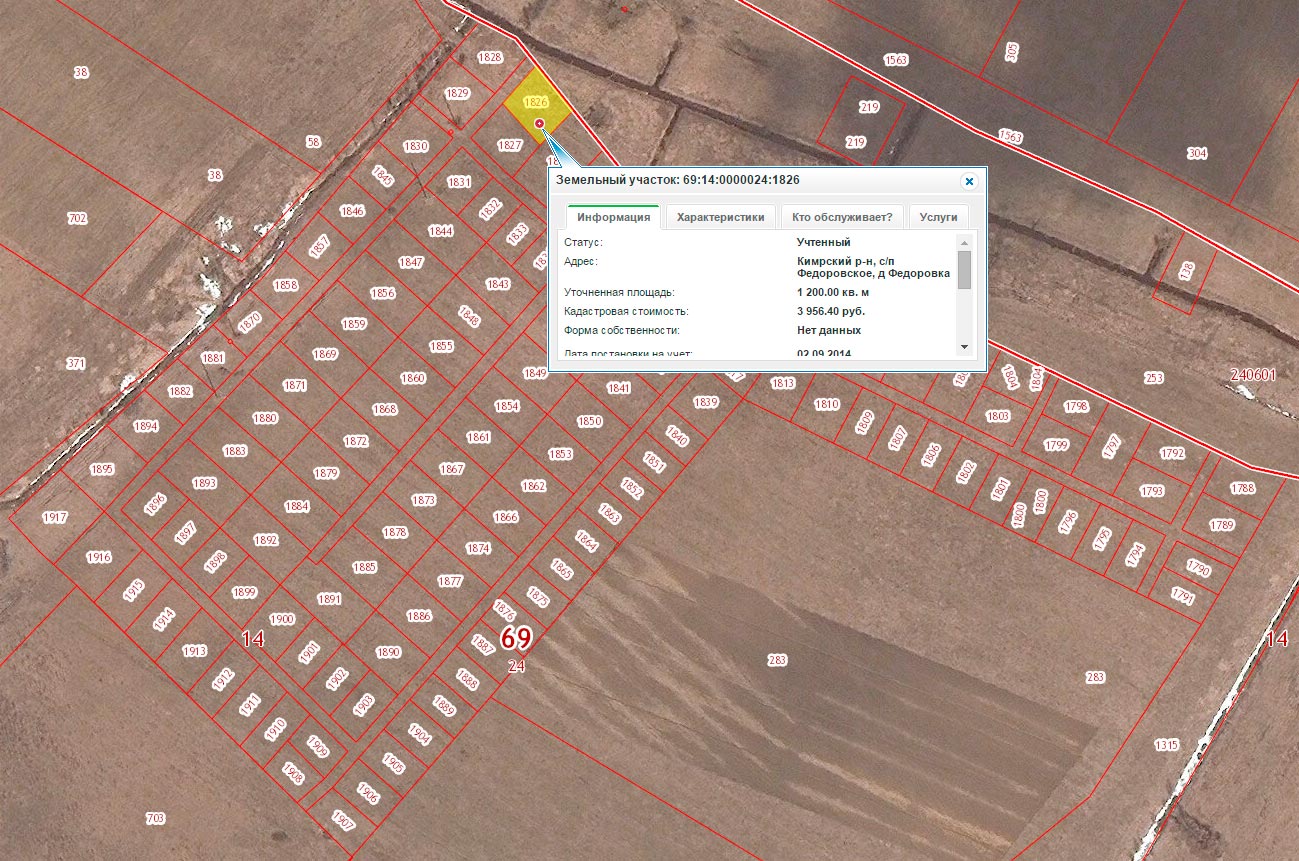This screenshot has height=861, width=1299.
Task: Close the parcel info popup
Action: [x=968, y=182]
